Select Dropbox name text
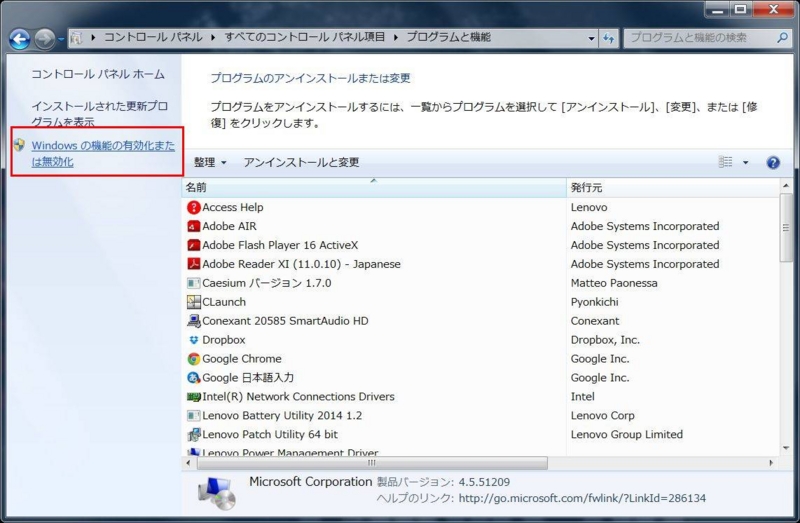Image resolution: width=800 pixels, height=523 pixels. click(223, 340)
